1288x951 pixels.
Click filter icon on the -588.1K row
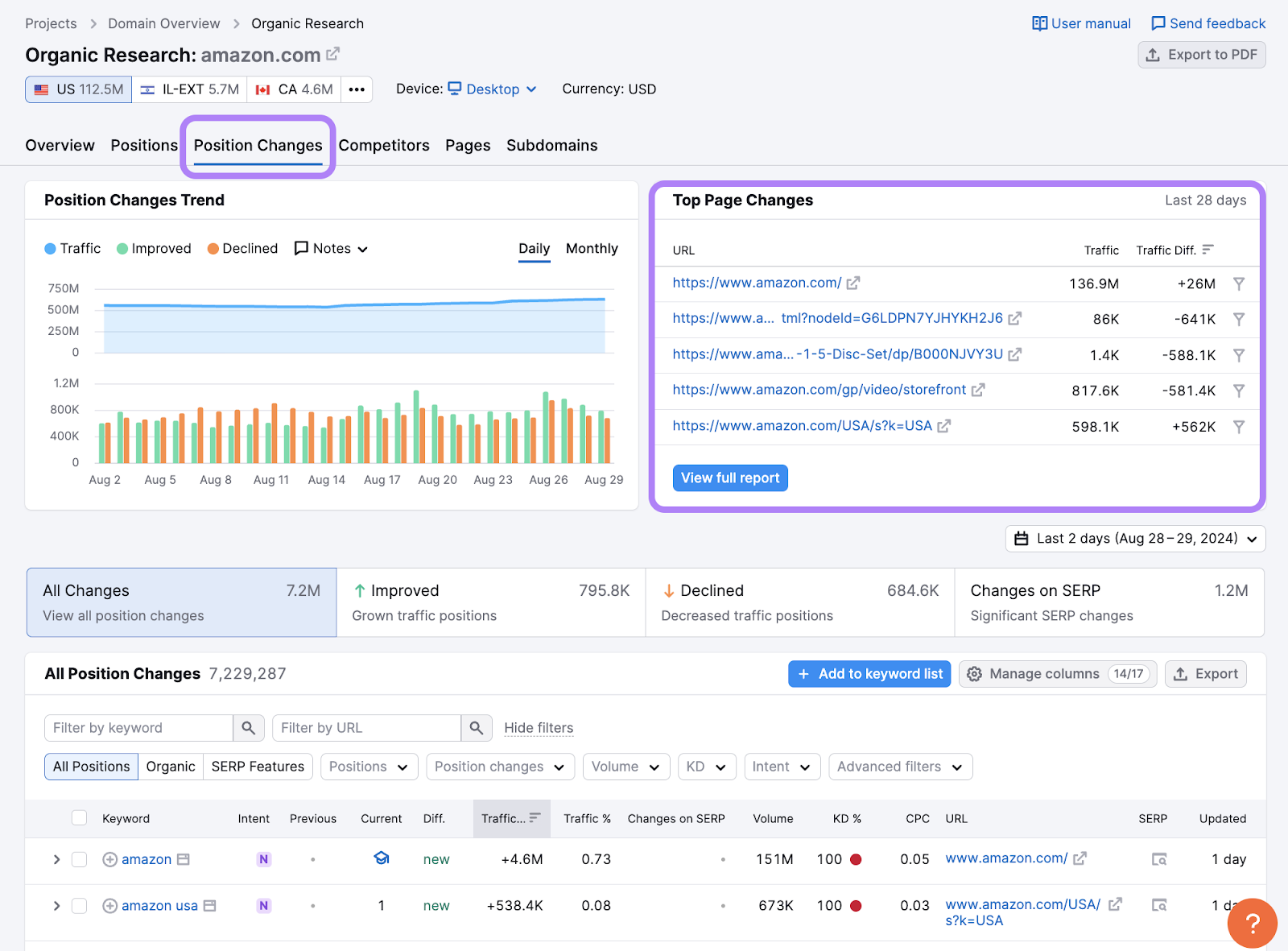coord(1239,355)
